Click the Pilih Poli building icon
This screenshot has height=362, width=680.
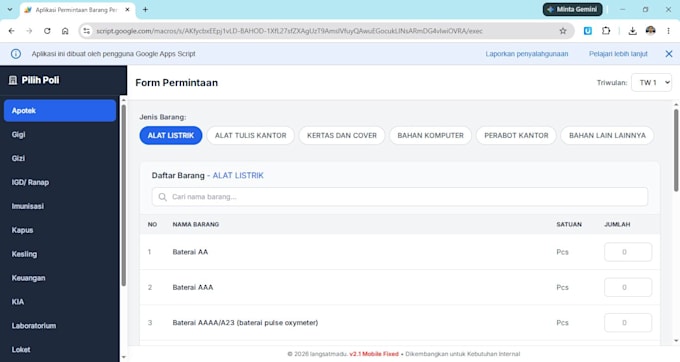coord(13,80)
